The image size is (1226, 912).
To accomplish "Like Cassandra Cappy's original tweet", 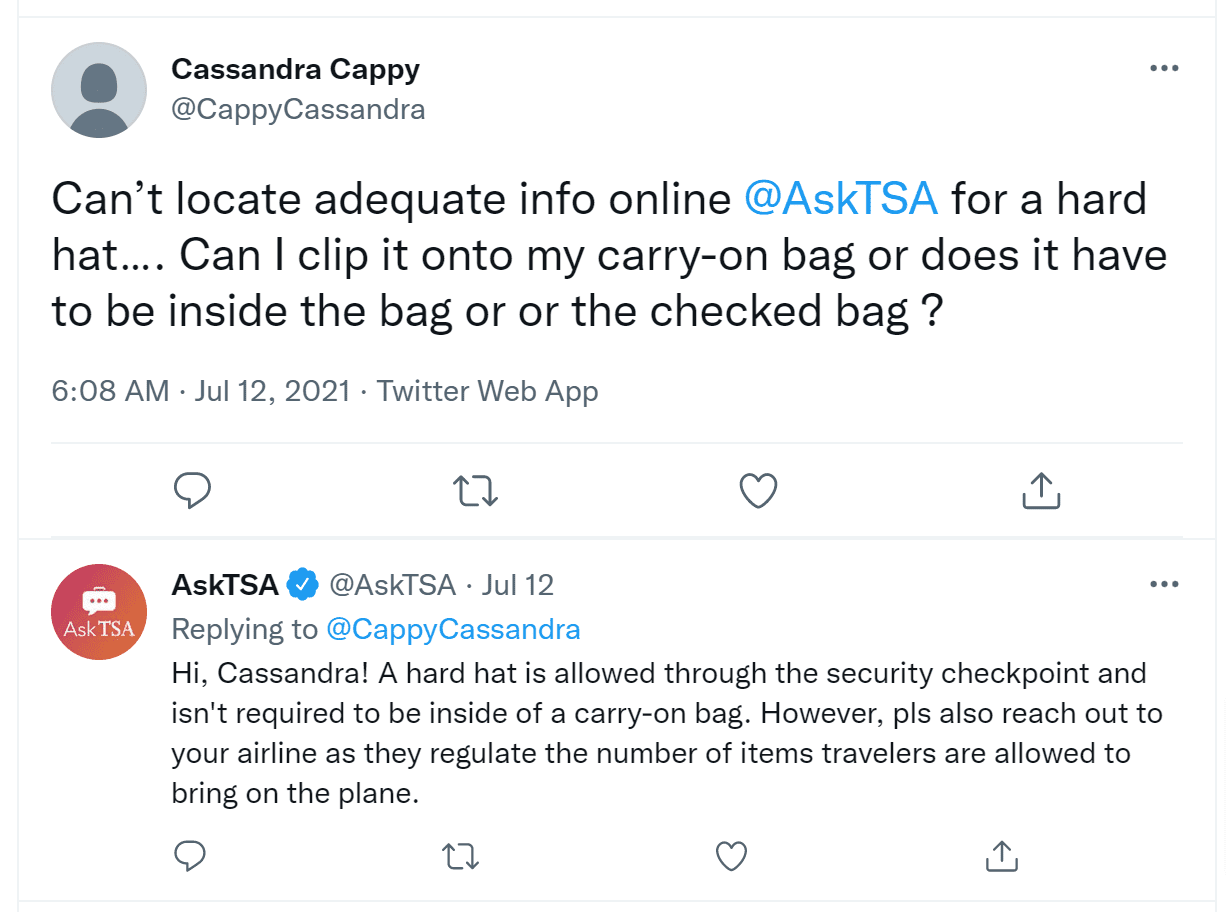I will click(x=758, y=490).
